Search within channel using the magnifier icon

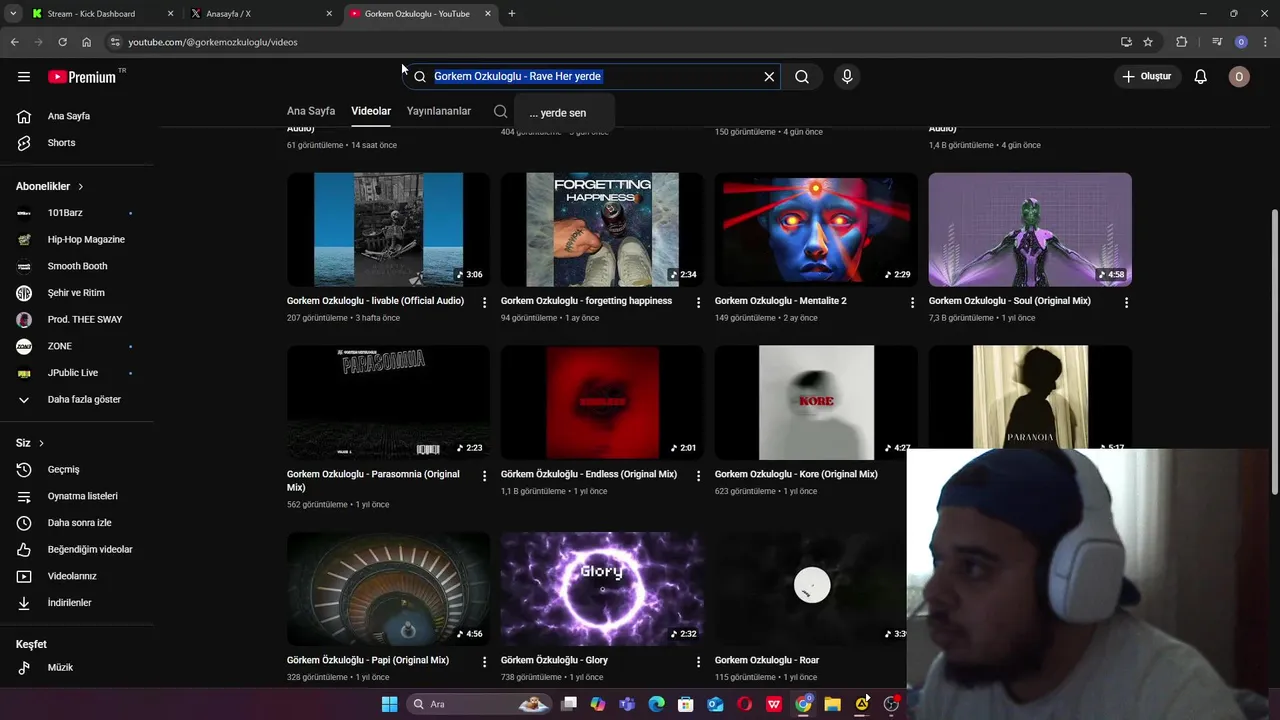[500, 111]
